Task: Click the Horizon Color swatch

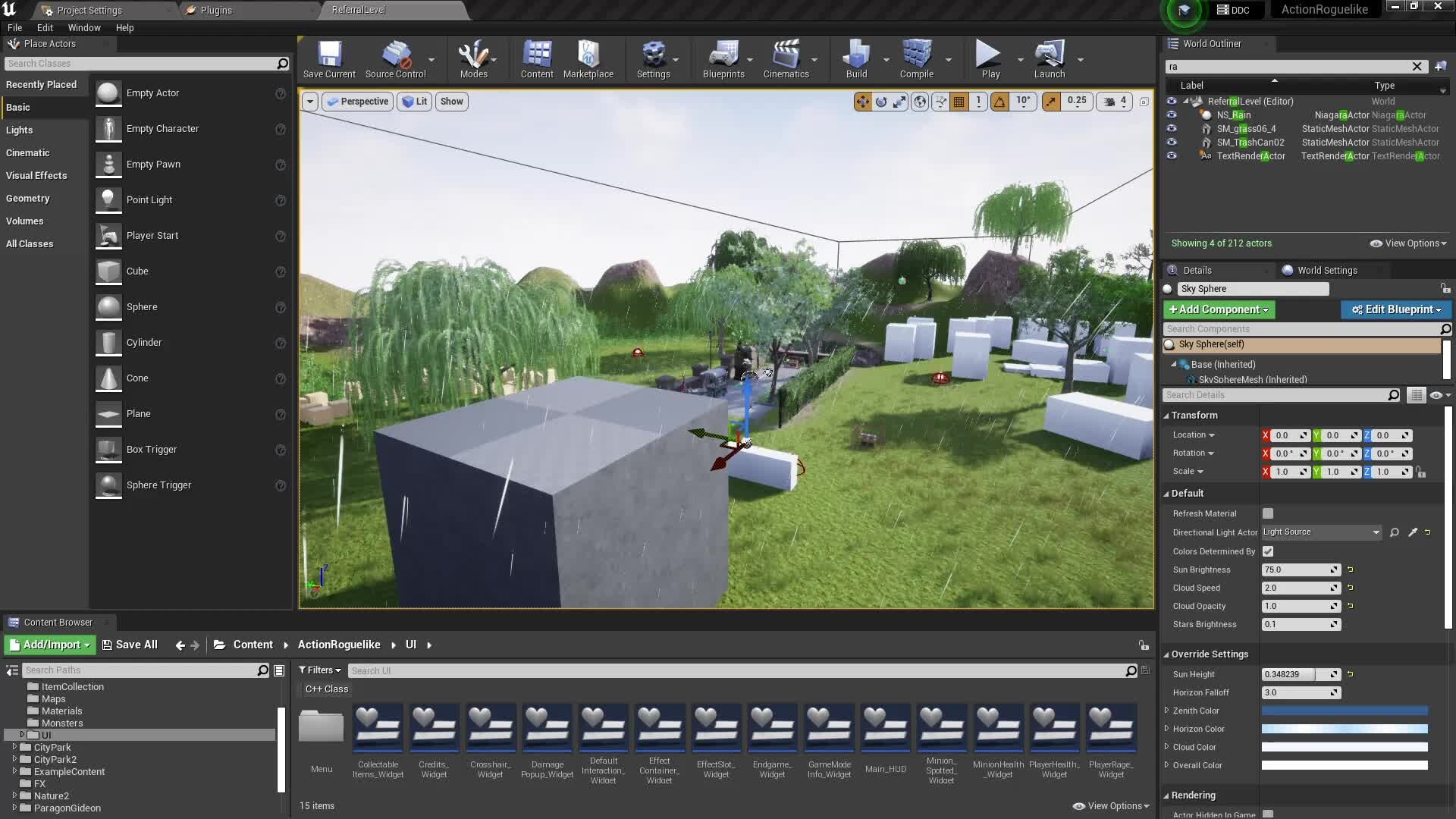Action: coord(1344,729)
